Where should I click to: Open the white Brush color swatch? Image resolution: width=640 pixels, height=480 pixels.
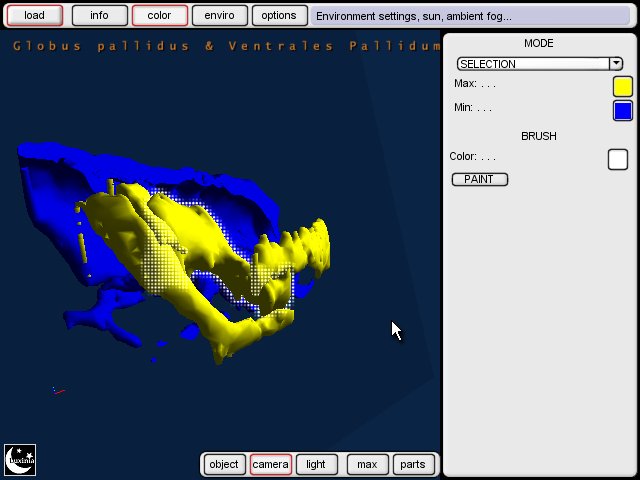[618, 159]
